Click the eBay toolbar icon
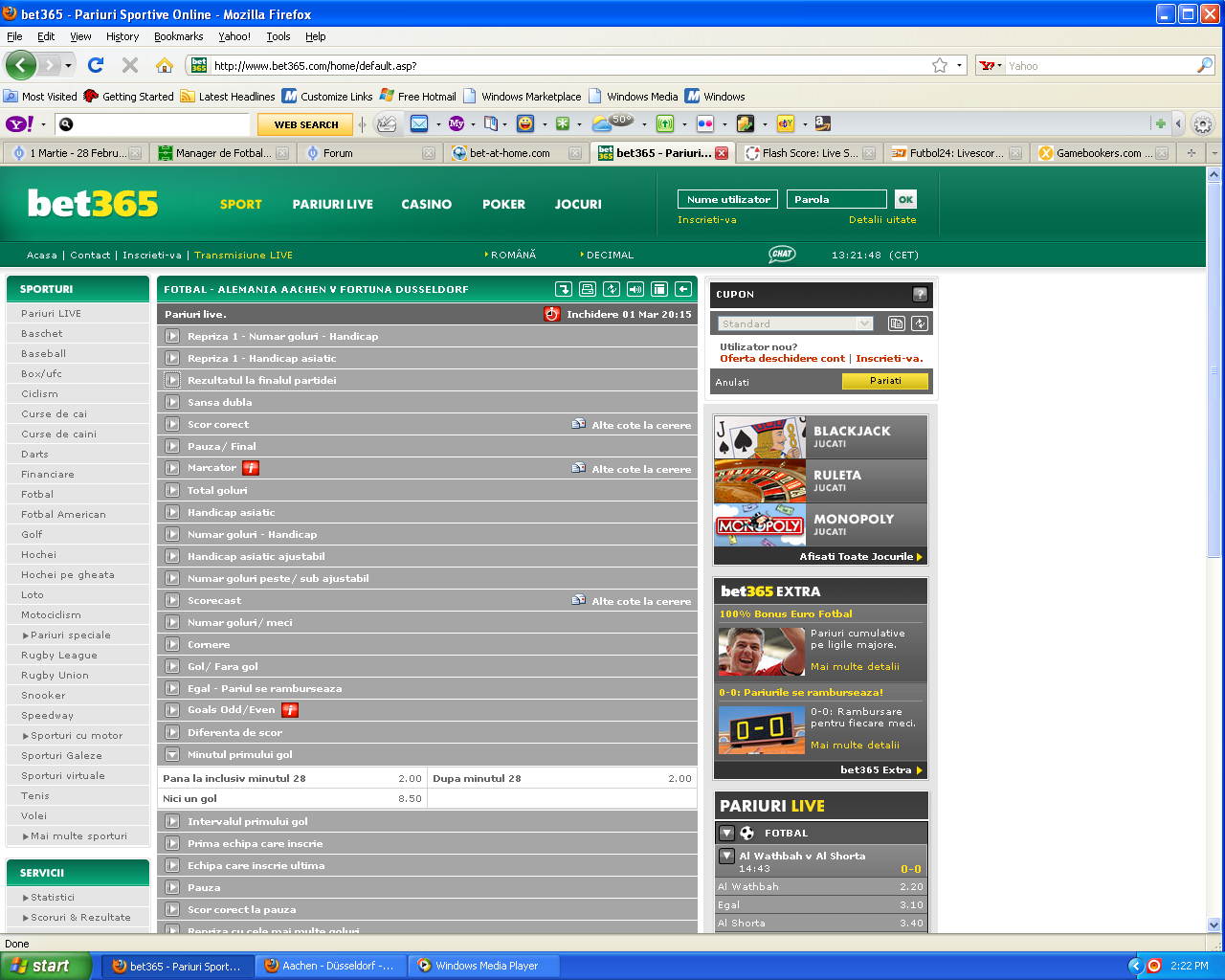The width and height of the screenshot is (1225, 980). [786, 123]
